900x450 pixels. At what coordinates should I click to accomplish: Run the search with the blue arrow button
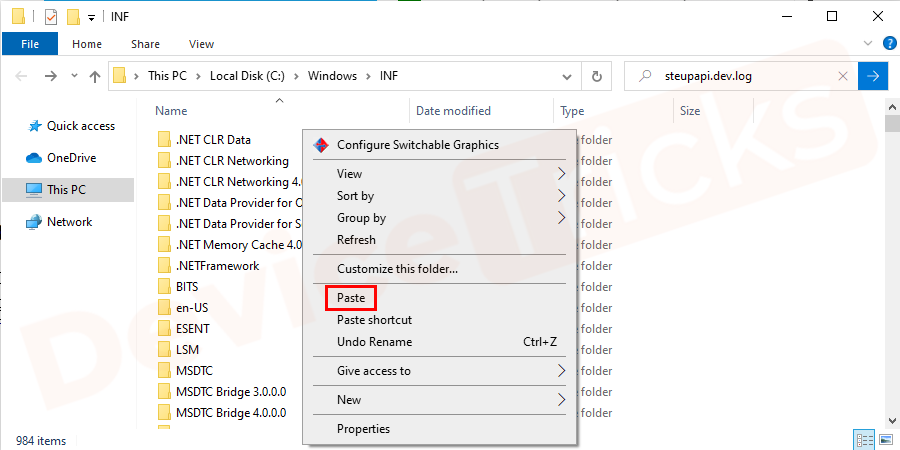873,76
